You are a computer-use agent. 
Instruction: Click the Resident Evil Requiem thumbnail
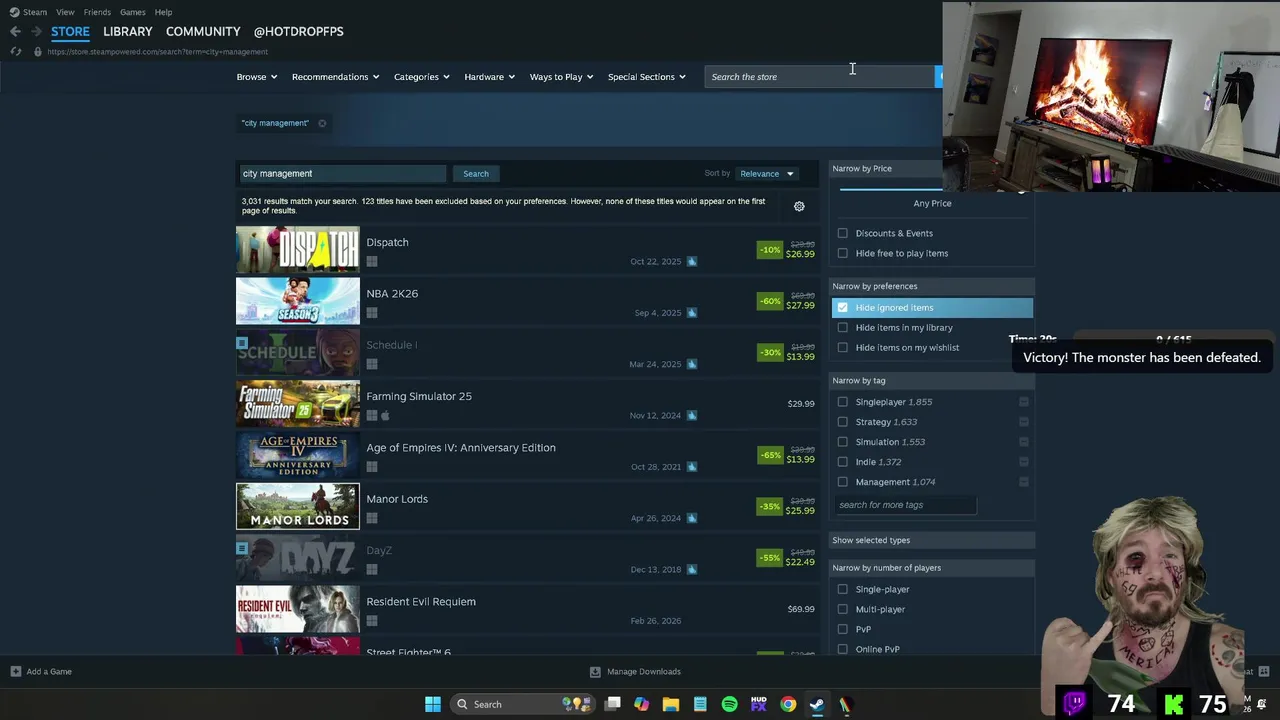pos(297,609)
